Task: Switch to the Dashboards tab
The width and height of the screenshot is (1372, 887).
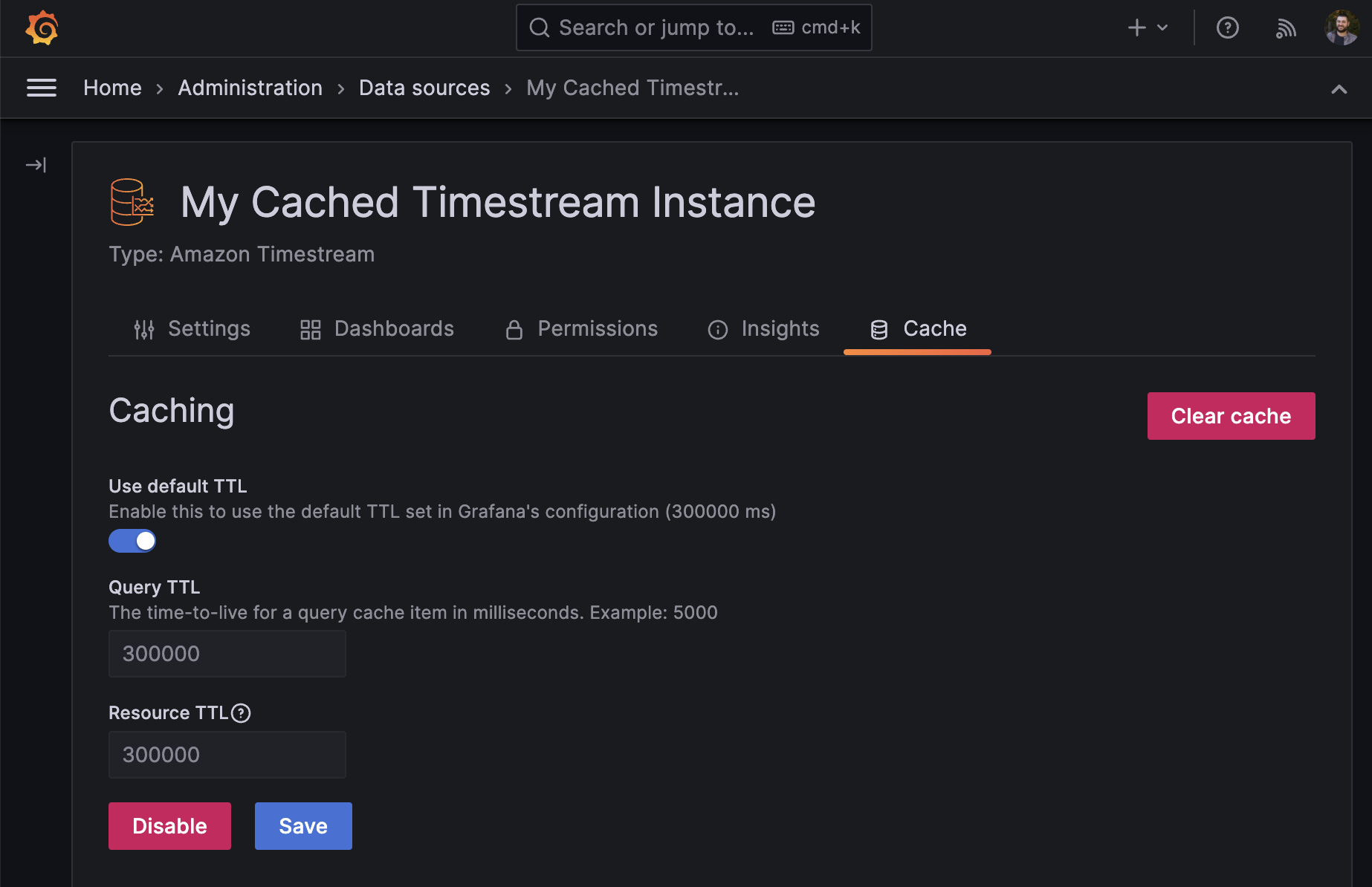Action: click(377, 328)
